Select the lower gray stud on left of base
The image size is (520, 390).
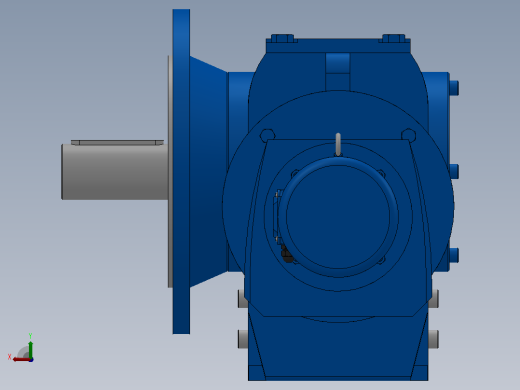tap(243, 339)
